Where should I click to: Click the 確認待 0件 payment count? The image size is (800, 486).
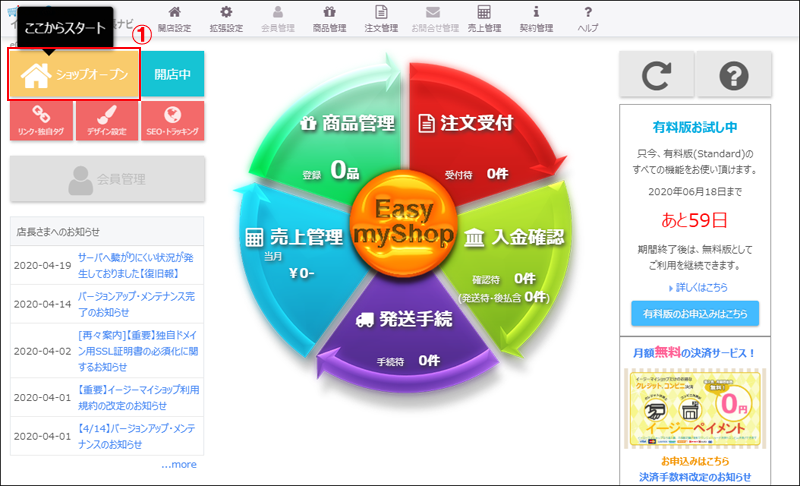pyautogui.click(x=504, y=279)
